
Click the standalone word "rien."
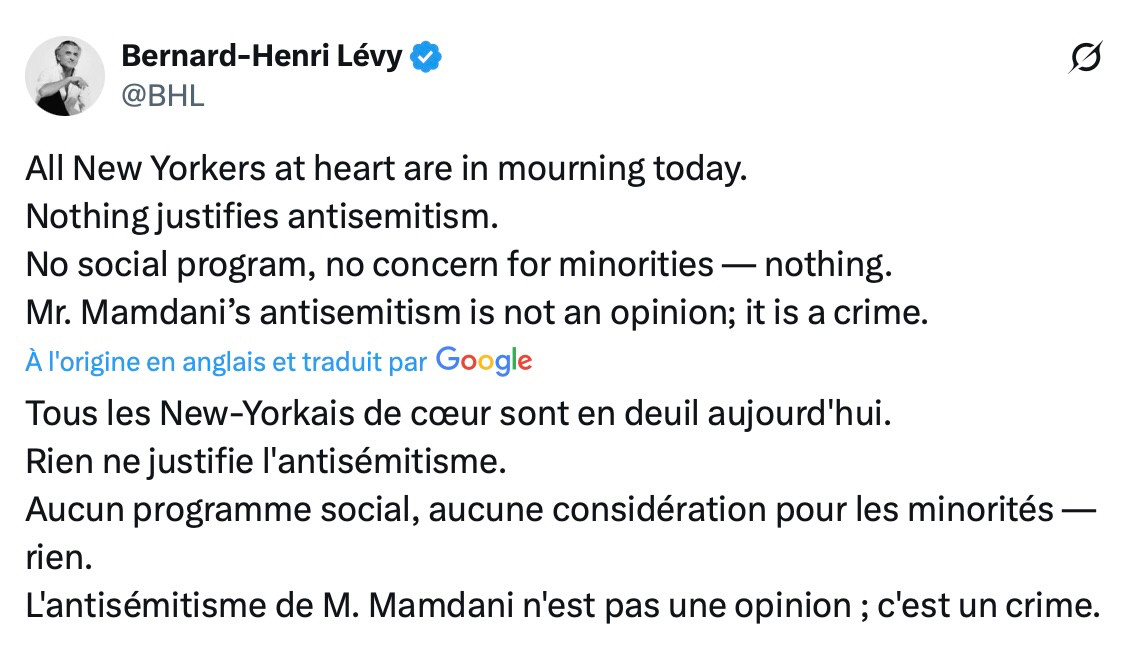(x=58, y=558)
